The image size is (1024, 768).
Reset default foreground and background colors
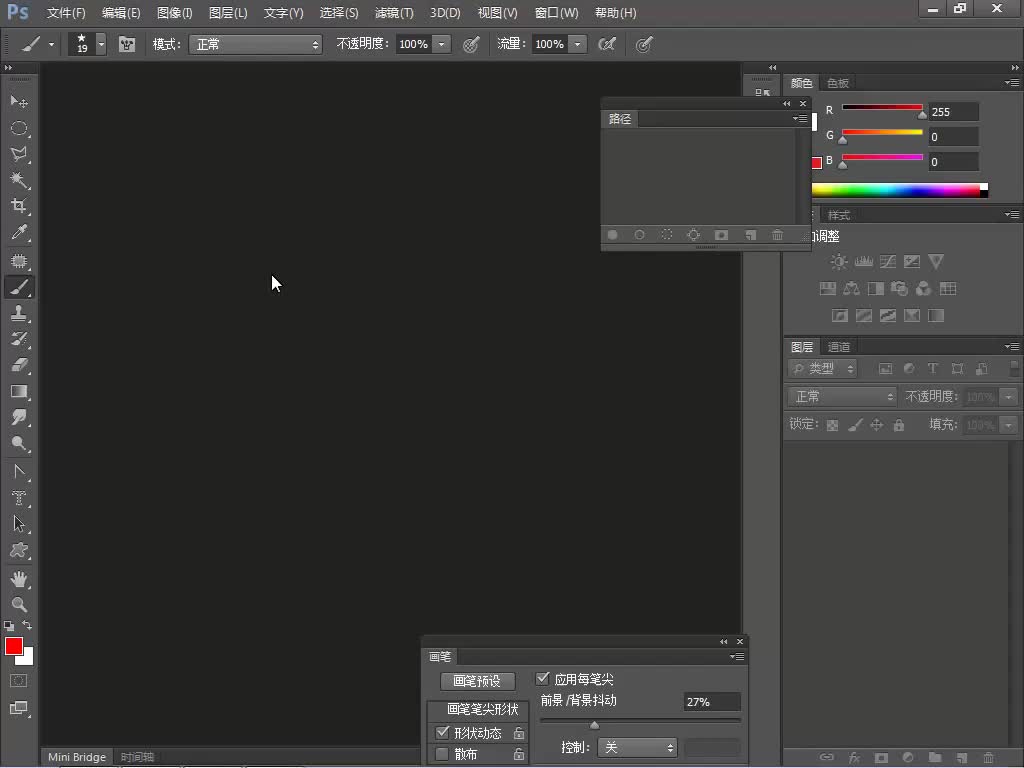click(9, 626)
